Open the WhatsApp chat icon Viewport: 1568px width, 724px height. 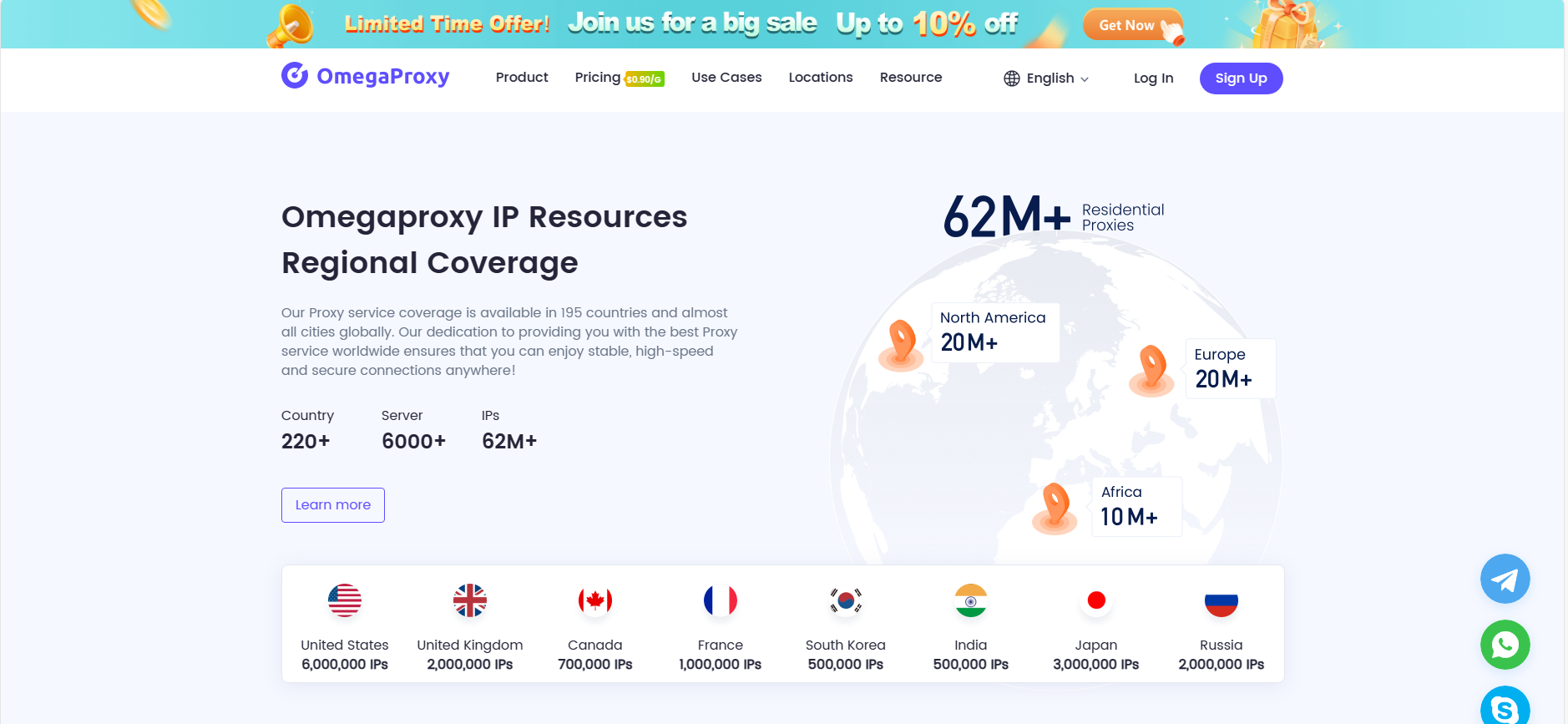[x=1505, y=645]
